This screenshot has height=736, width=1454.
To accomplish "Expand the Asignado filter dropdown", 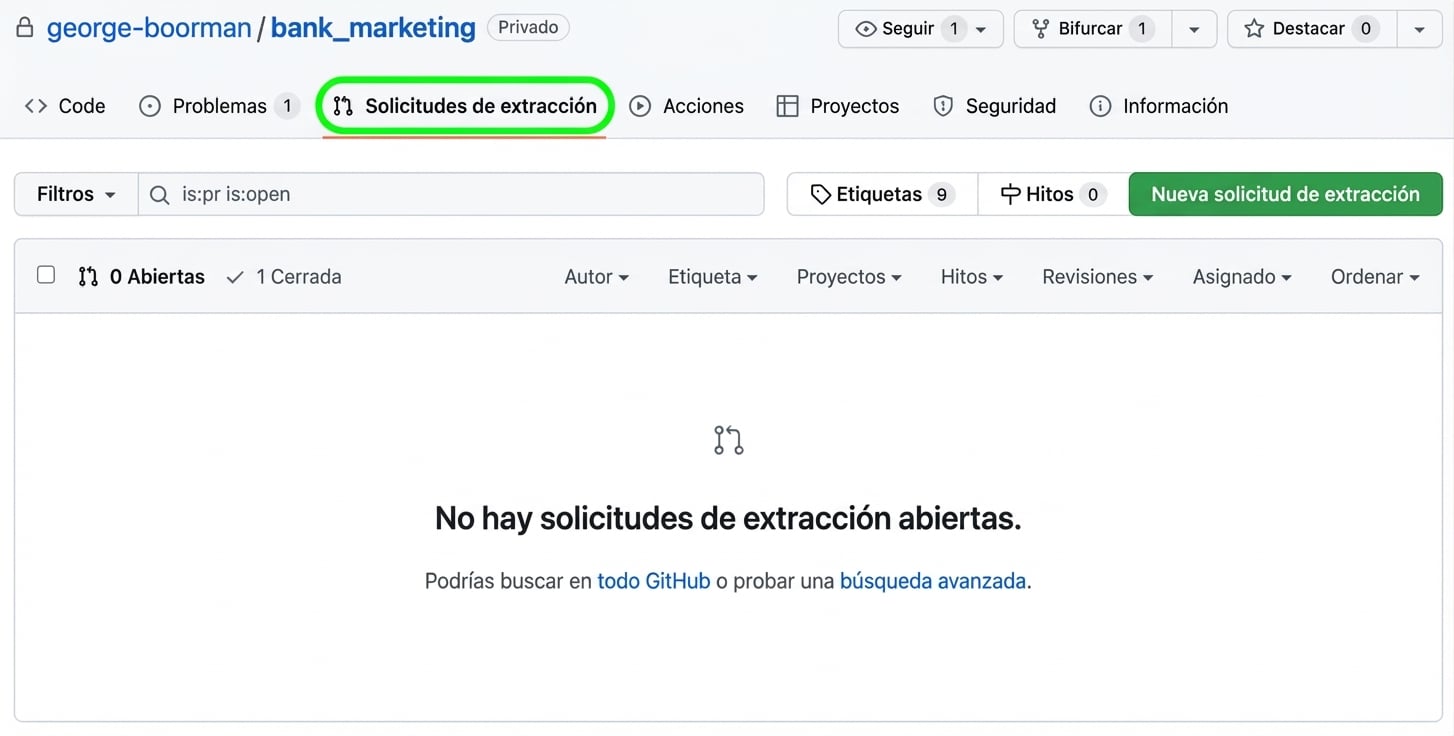I will pos(1242,277).
